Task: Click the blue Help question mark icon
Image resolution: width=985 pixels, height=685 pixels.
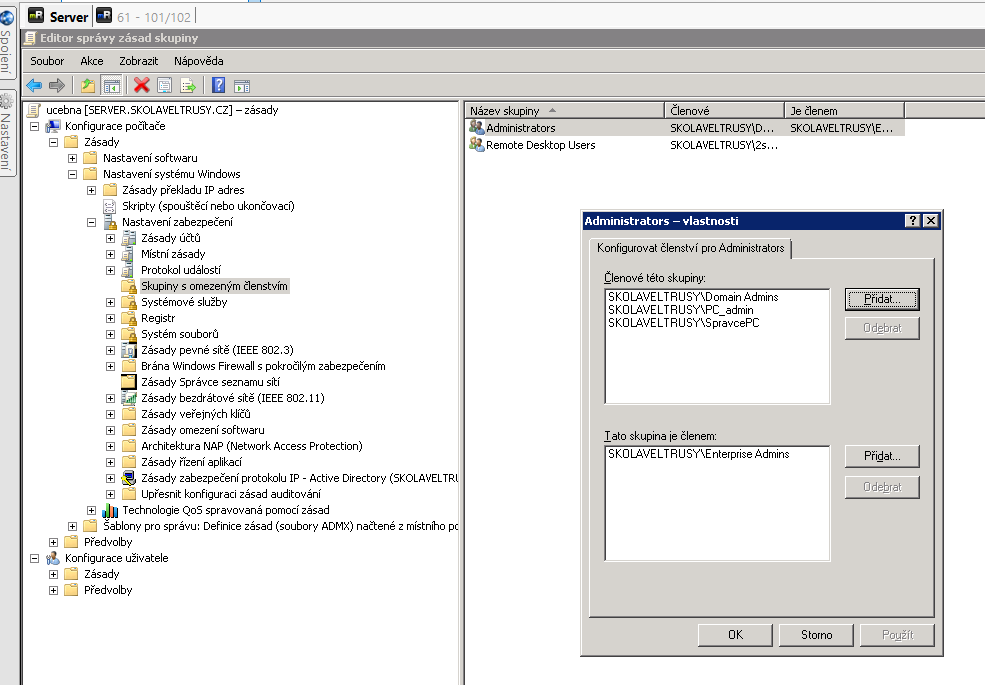Action: coord(218,86)
